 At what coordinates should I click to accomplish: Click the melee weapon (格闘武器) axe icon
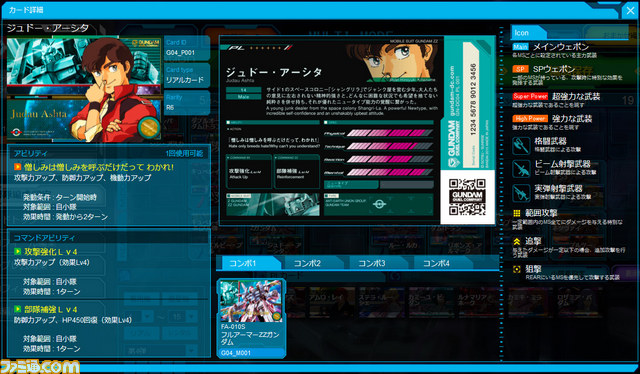pyautogui.click(x=521, y=145)
